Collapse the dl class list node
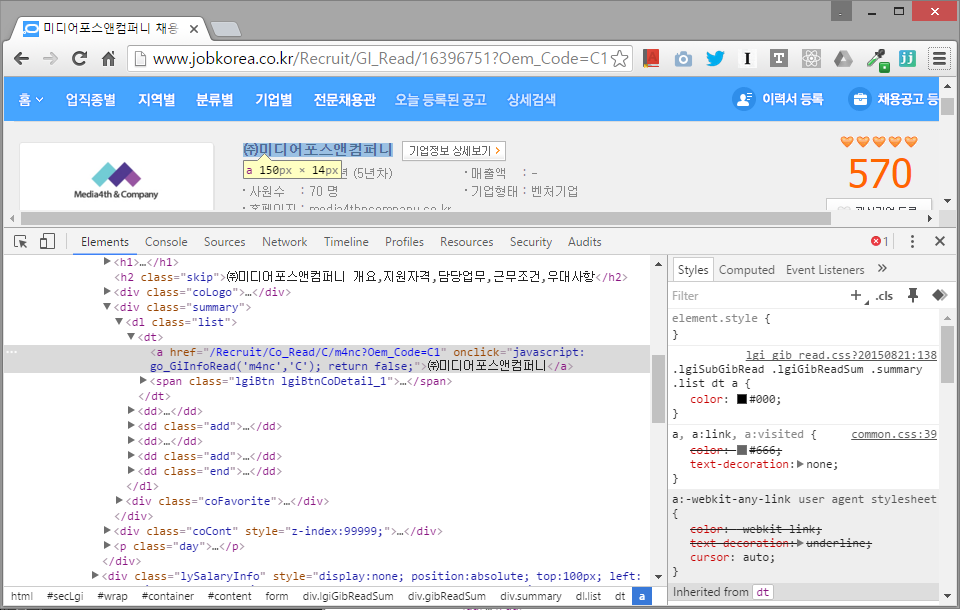 point(119,322)
